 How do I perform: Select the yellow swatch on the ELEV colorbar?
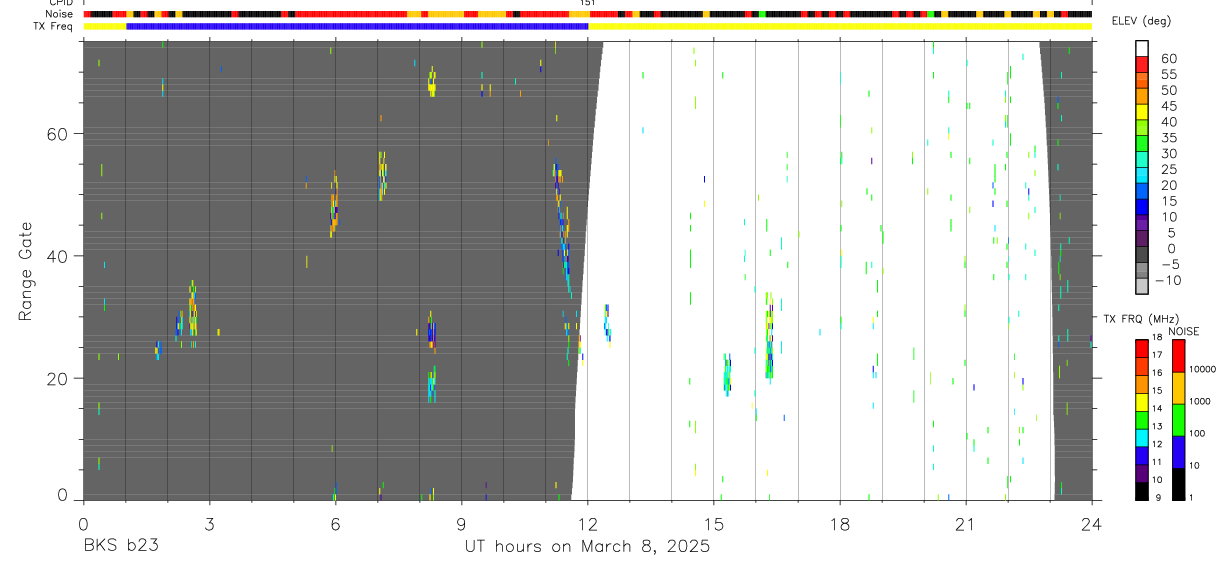click(x=1142, y=111)
